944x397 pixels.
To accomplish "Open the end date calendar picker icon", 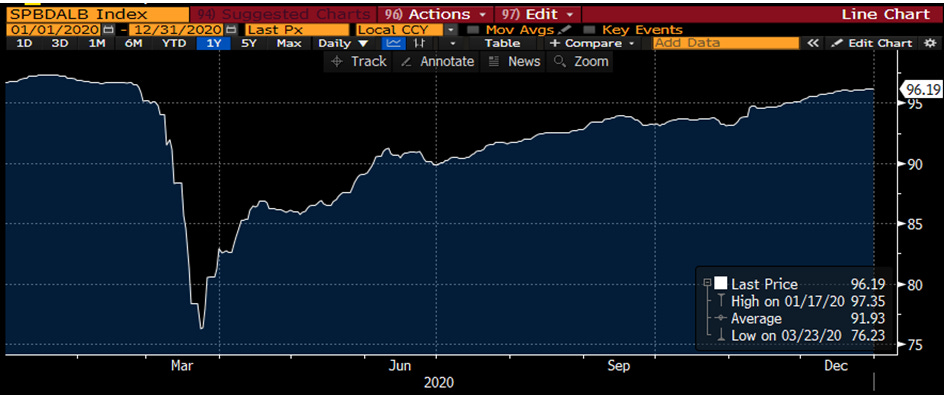I will 231,30.
